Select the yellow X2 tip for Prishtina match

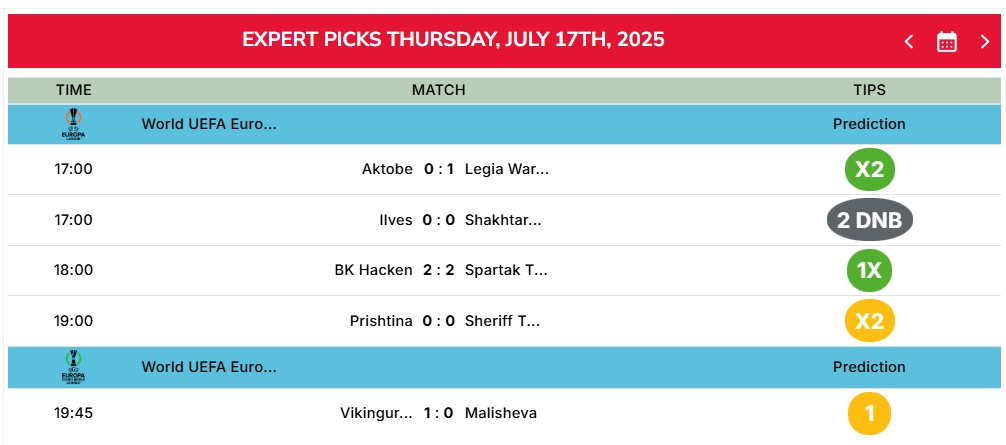point(869,321)
